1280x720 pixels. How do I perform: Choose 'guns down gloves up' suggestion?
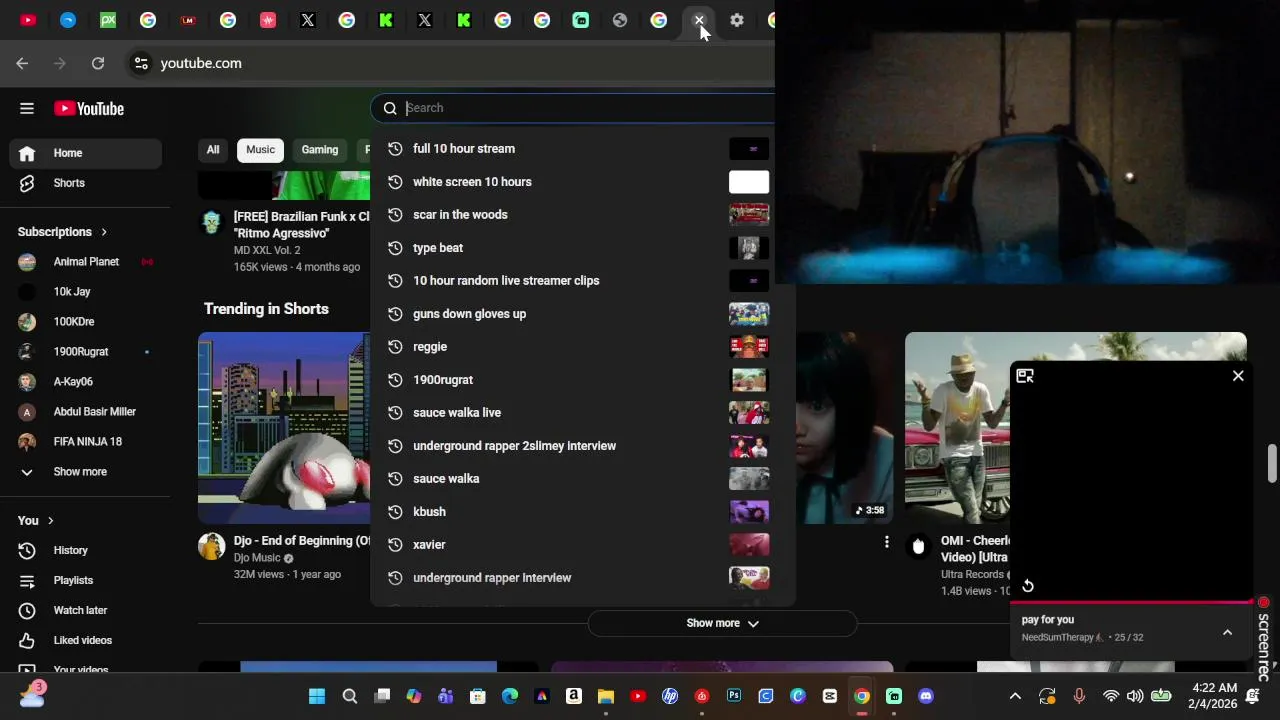coord(582,314)
